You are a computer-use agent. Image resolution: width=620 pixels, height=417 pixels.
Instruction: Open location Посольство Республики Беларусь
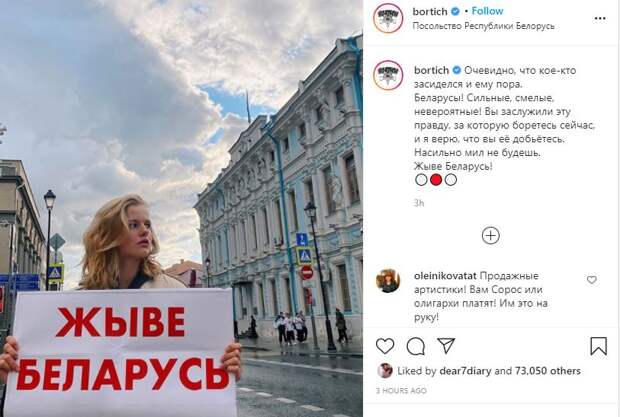coord(483,26)
